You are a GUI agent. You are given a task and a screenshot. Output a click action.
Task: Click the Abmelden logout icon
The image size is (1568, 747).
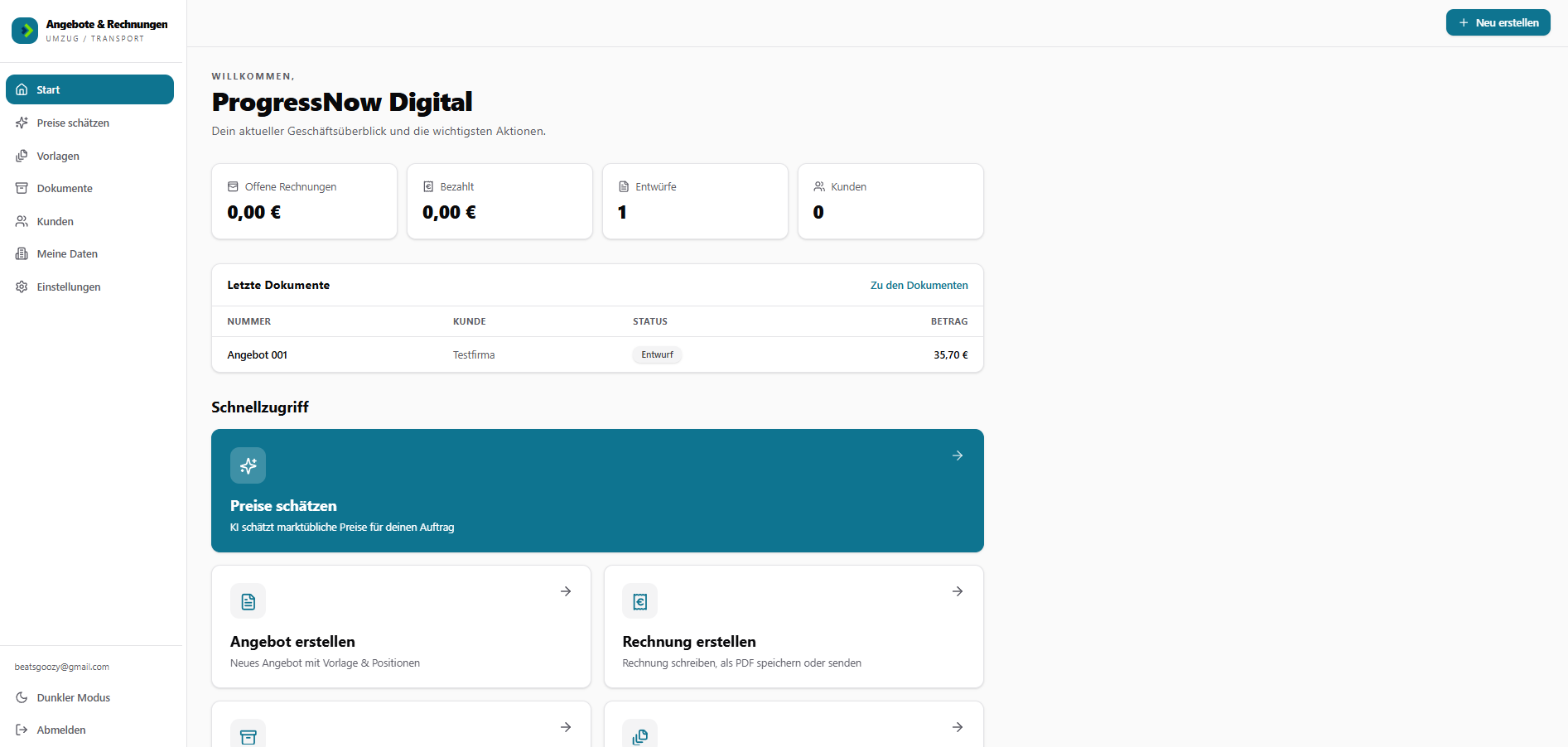click(22, 730)
